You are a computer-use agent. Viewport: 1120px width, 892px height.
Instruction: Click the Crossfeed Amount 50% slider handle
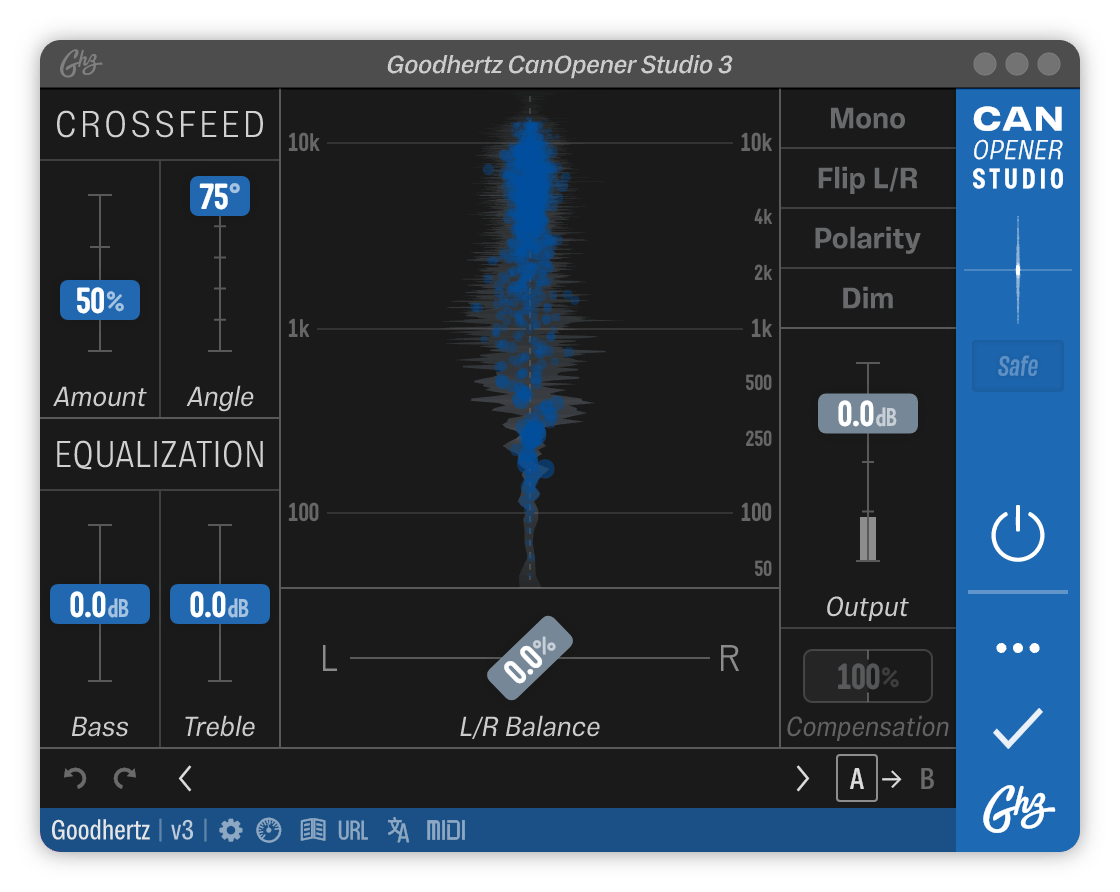pos(100,300)
